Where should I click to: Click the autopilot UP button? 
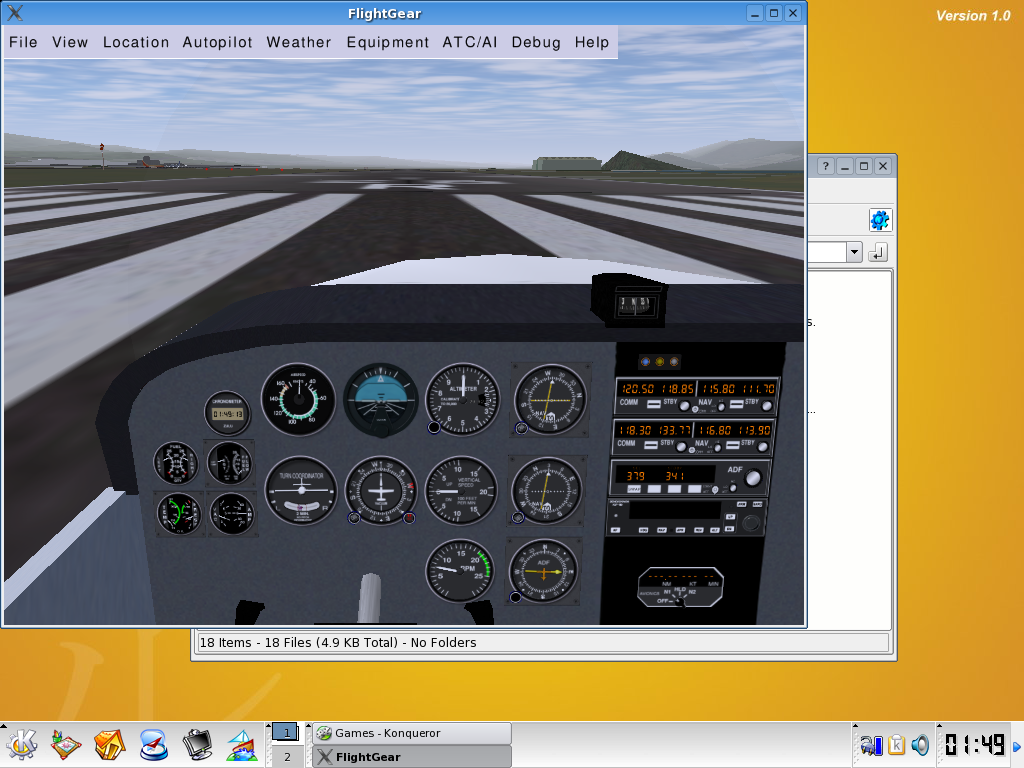pyautogui.click(x=730, y=517)
